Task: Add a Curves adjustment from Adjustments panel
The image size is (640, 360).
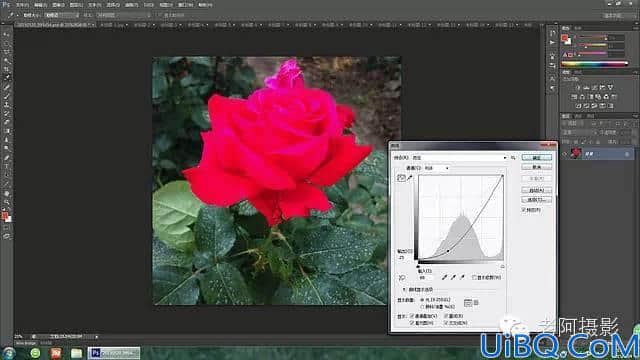Action: coord(594,87)
